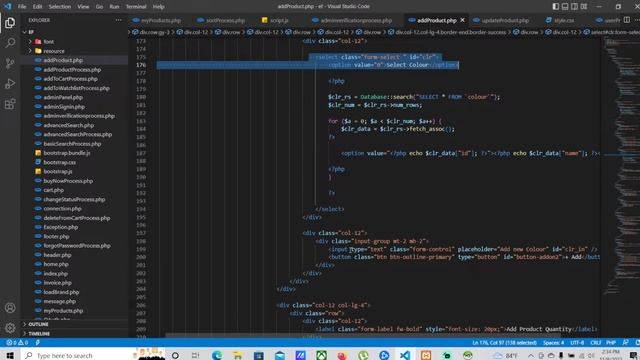Image resolution: width=640 pixels, height=360 pixels.
Task: Open the Run menu
Action: 114,7
